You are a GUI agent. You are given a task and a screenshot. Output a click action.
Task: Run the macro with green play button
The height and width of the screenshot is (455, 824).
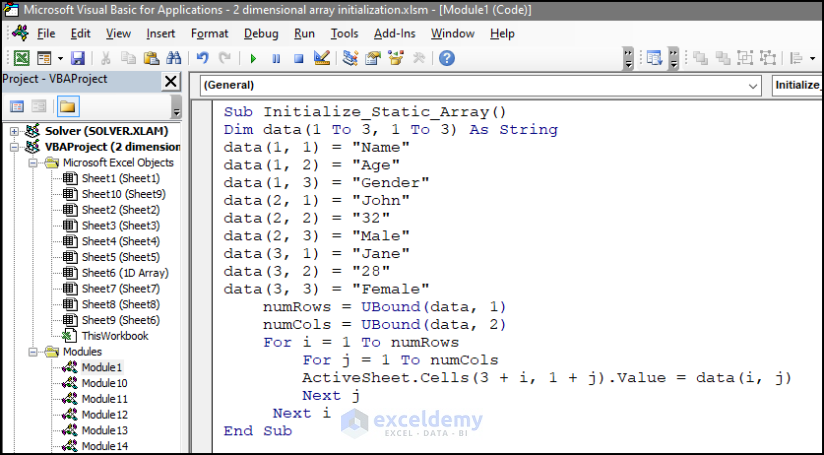[253, 58]
